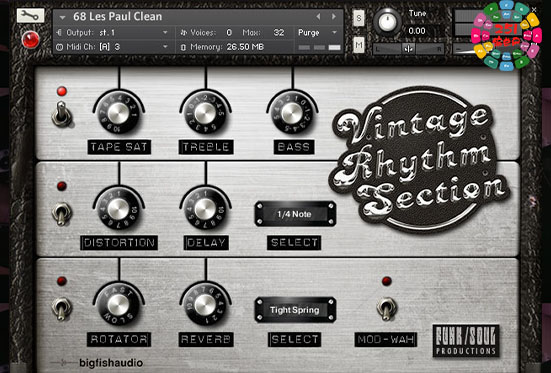Toggle the Mod-Wah switch
The image size is (551, 373).
point(387,309)
